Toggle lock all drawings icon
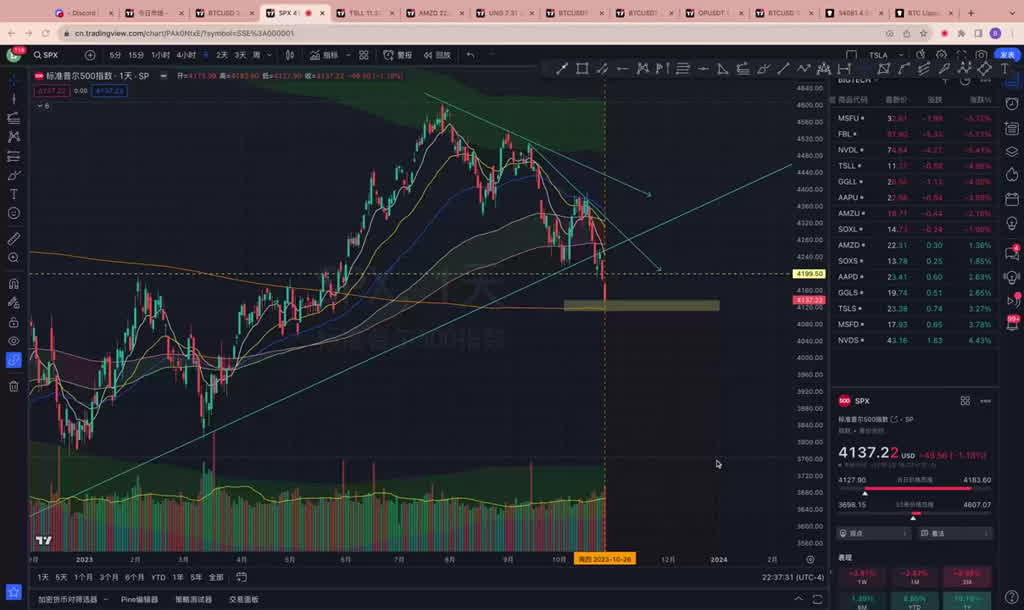1024x610 pixels. tap(14, 323)
